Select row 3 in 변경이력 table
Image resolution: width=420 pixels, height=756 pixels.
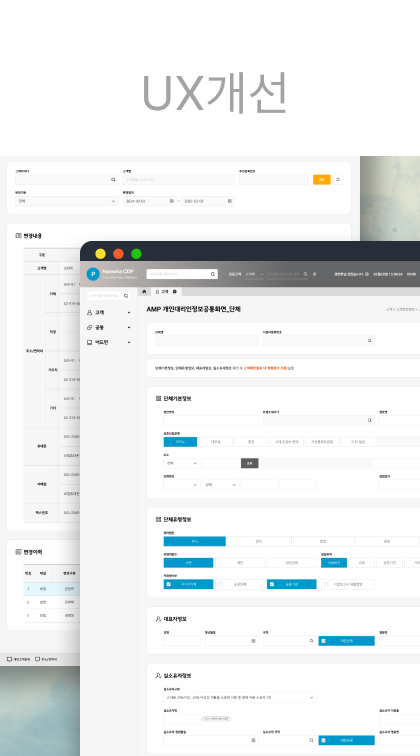pos(52,615)
